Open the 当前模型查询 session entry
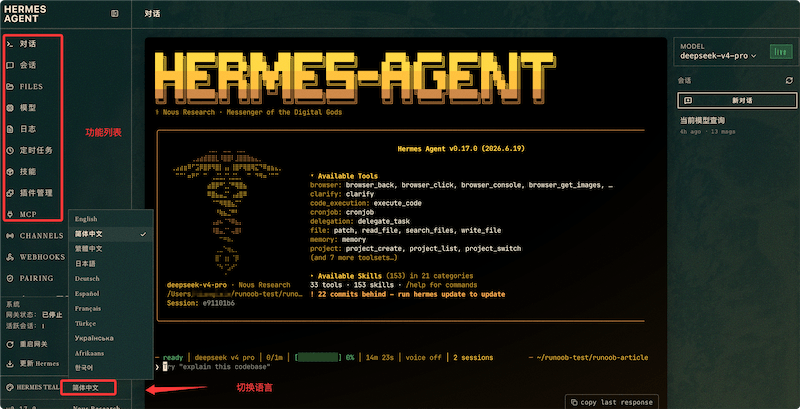This screenshot has height=409, width=800. (x=703, y=121)
